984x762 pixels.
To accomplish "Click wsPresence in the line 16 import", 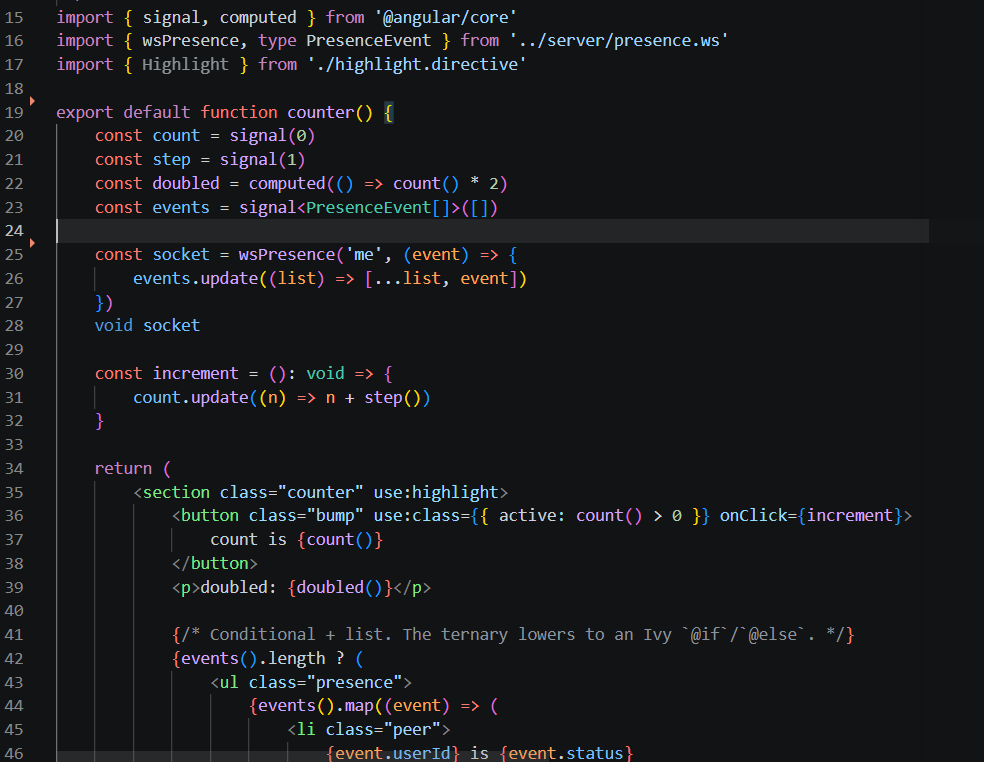I will tap(190, 41).
